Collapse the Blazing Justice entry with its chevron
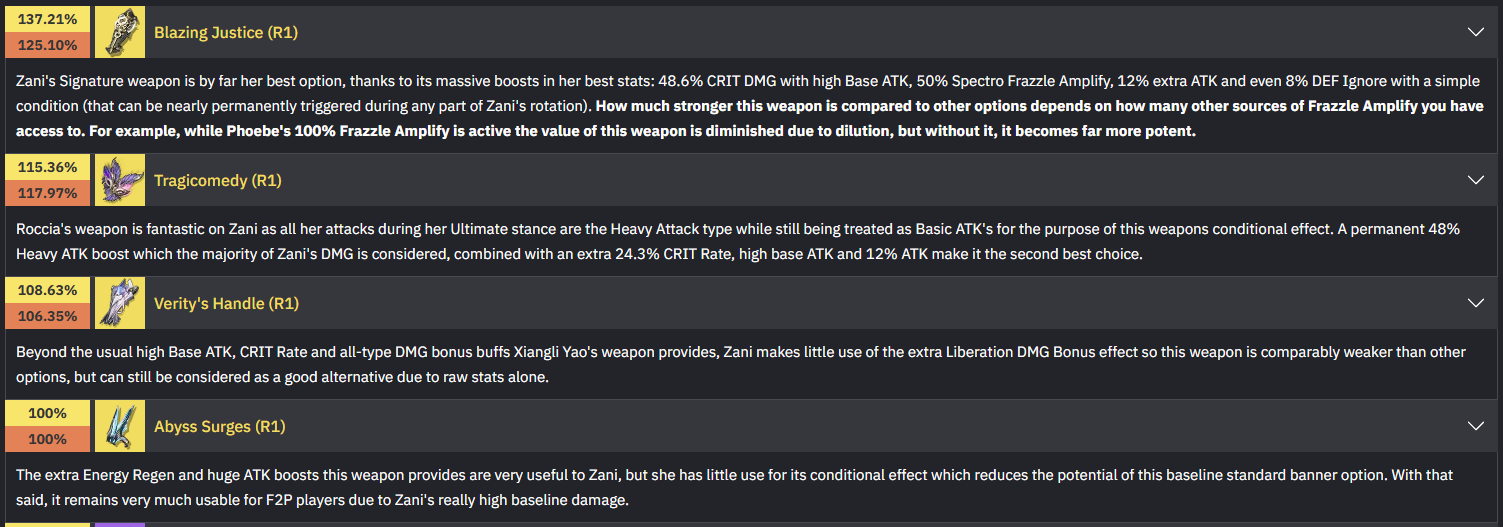Image resolution: width=1503 pixels, height=527 pixels. coord(1475,32)
